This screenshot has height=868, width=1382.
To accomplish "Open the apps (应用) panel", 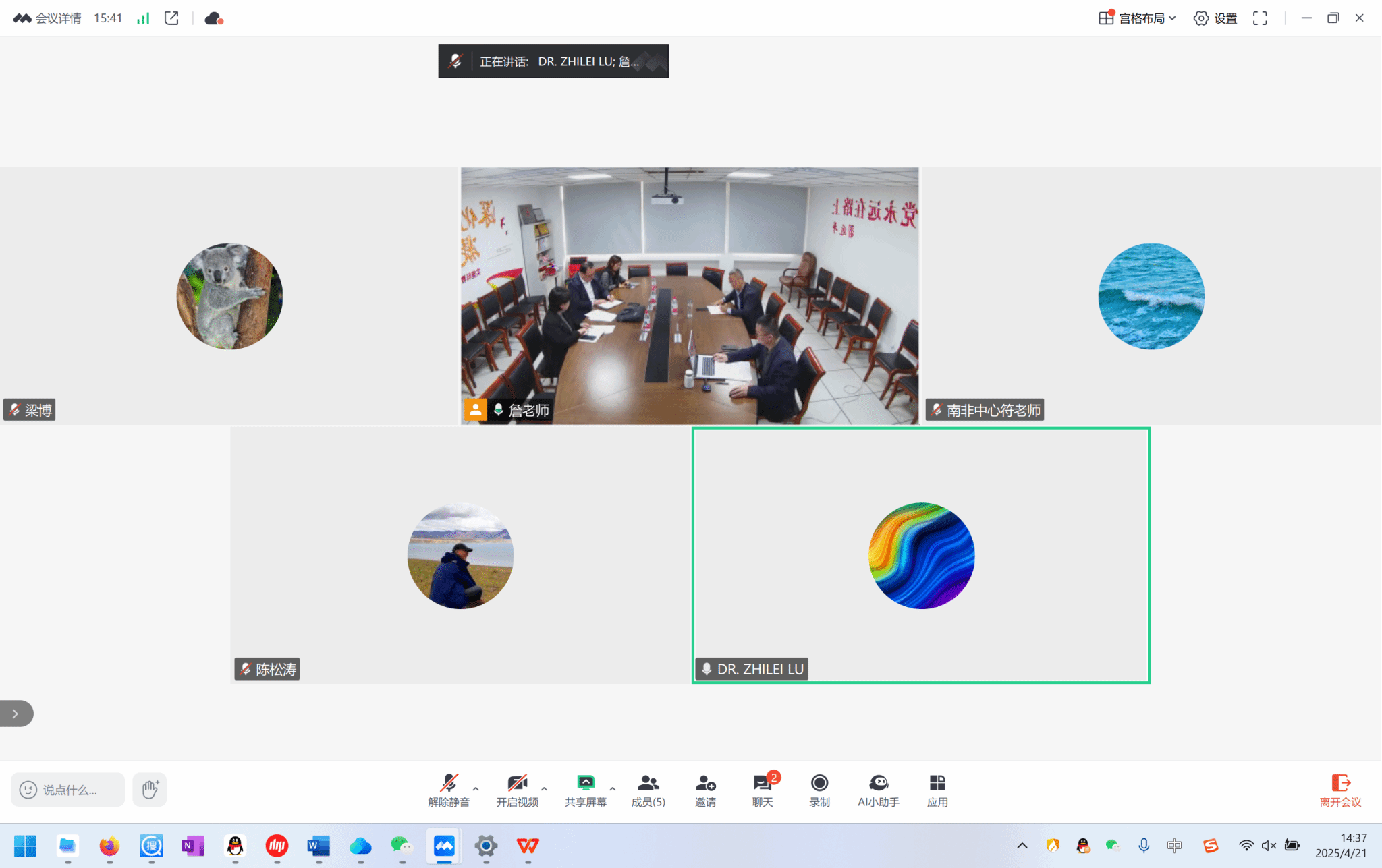I will (x=937, y=789).
